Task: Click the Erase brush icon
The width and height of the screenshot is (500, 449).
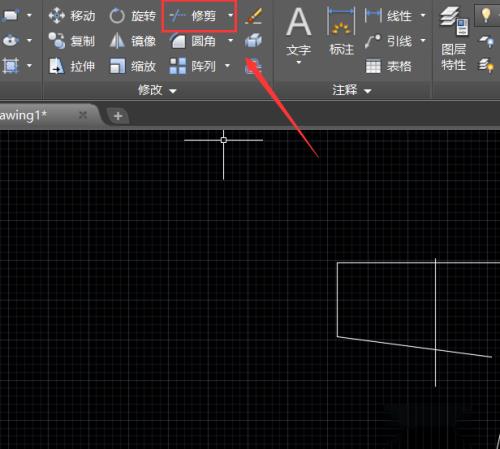Action: pyautogui.click(x=254, y=16)
